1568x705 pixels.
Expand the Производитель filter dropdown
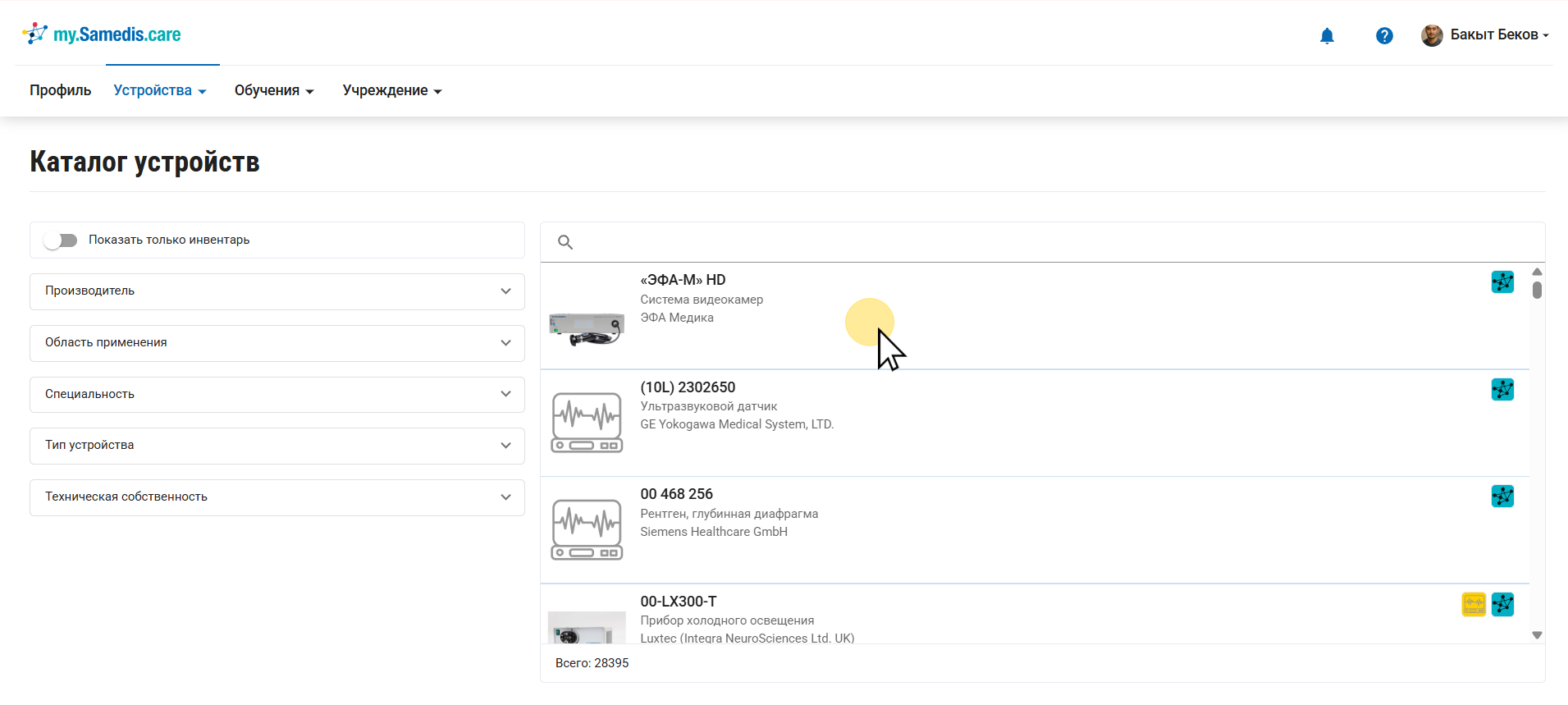pyautogui.click(x=277, y=291)
